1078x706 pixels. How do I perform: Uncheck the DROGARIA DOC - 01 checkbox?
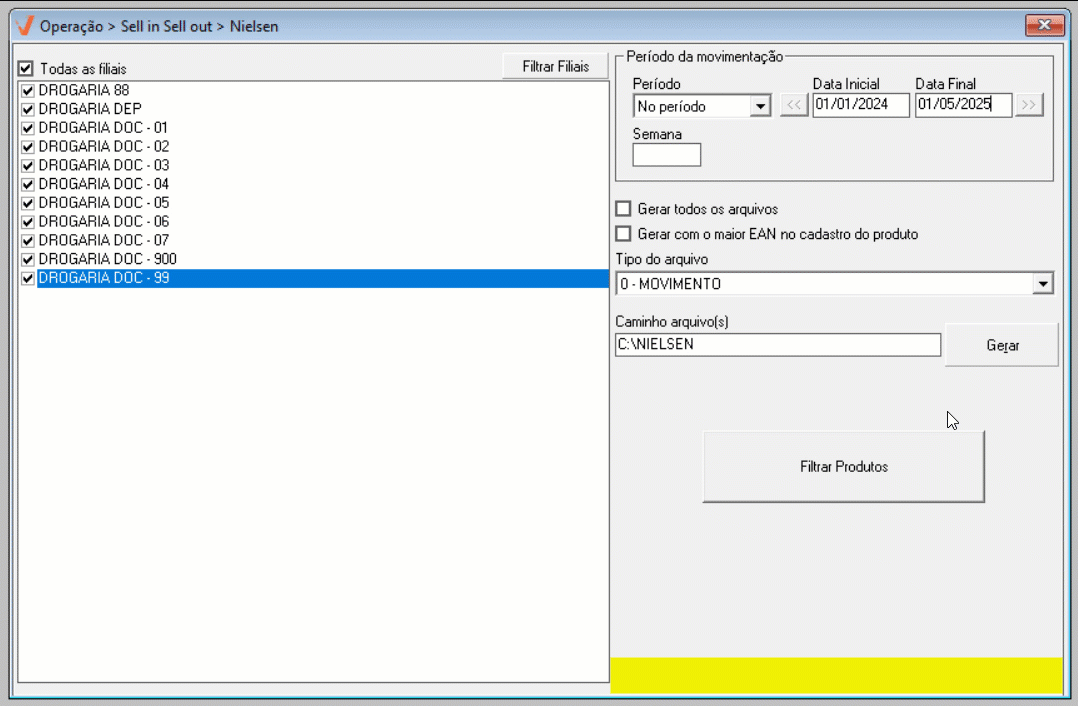28,128
